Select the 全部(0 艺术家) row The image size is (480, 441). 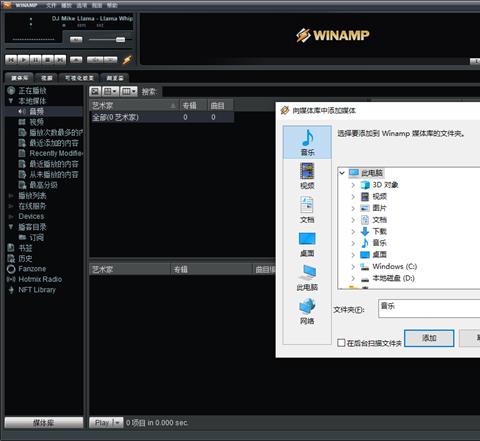(x=162, y=117)
